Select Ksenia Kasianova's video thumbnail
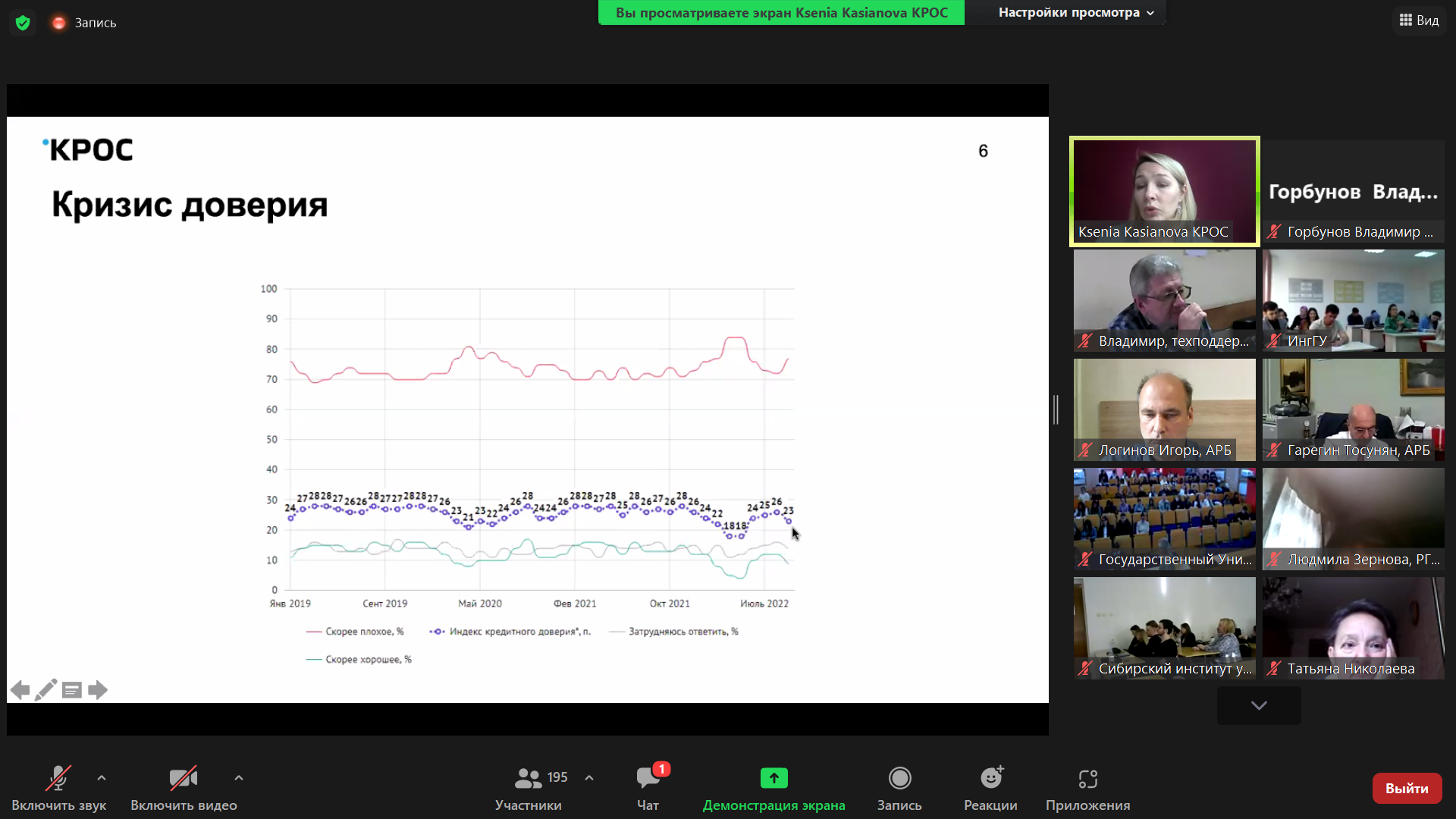Screen dimensions: 1456x819 [1164, 191]
